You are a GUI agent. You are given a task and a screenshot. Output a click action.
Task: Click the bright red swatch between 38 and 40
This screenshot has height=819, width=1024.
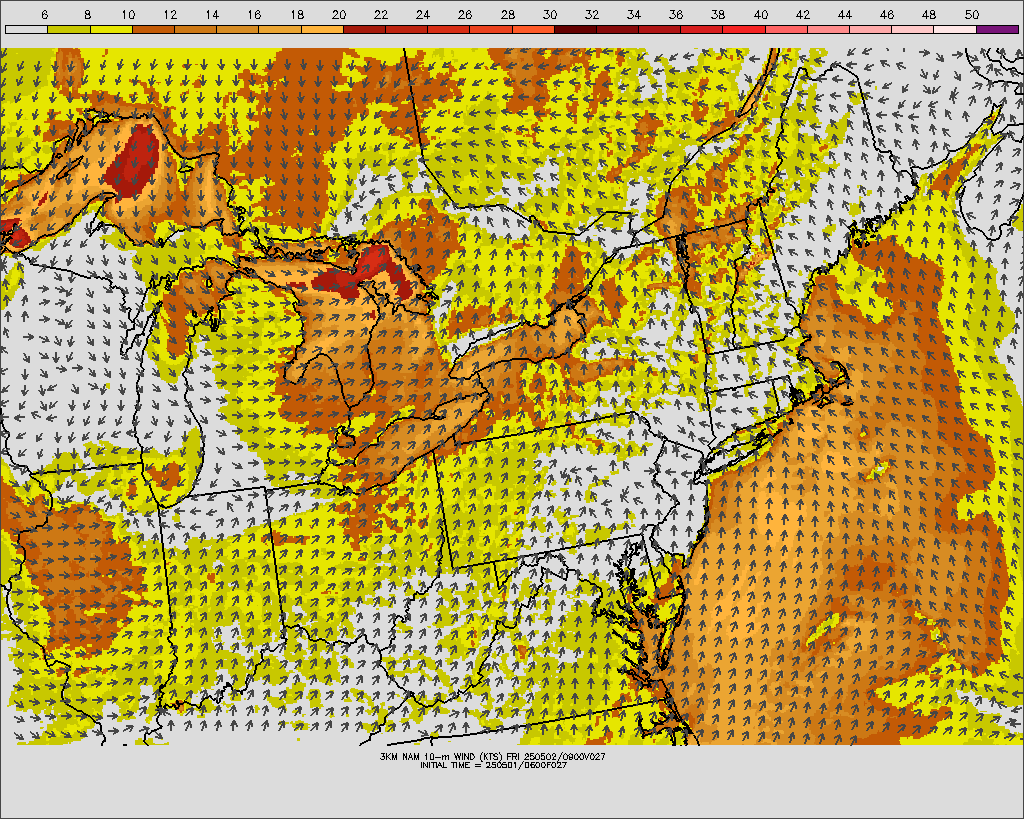point(744,29)
